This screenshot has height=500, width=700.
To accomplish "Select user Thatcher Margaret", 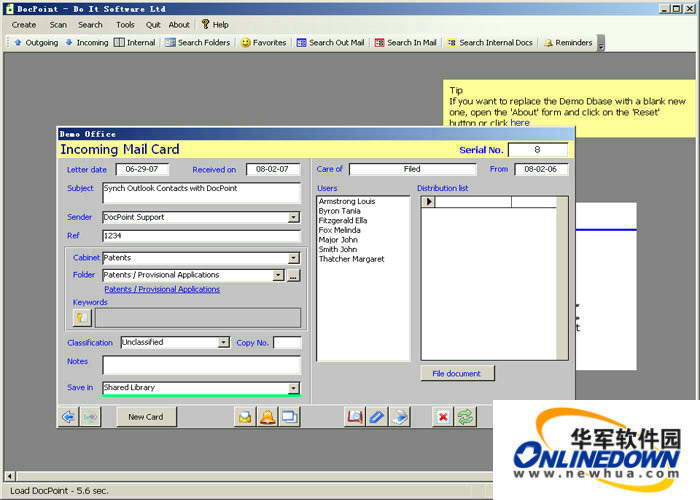I will [x=351, y=259].
